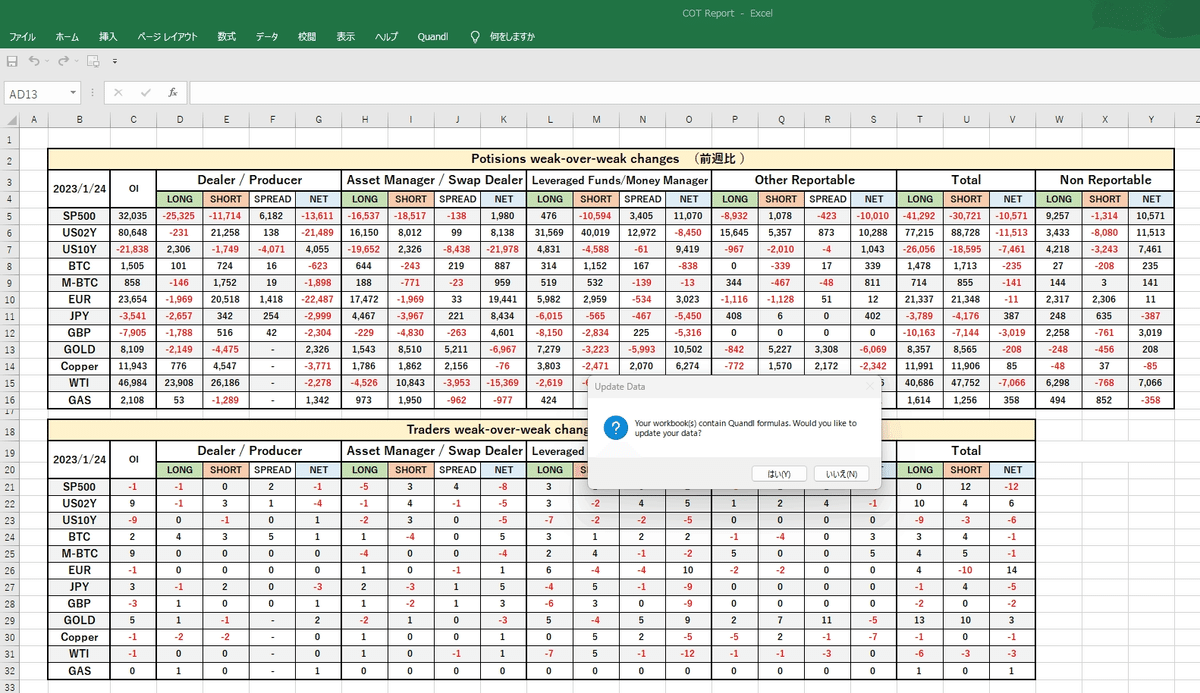This screenshot has height=693, width=1200.
Task: Click the 47,752 Total SHORT cell for WTI
Action: click(x=966, y=383)
